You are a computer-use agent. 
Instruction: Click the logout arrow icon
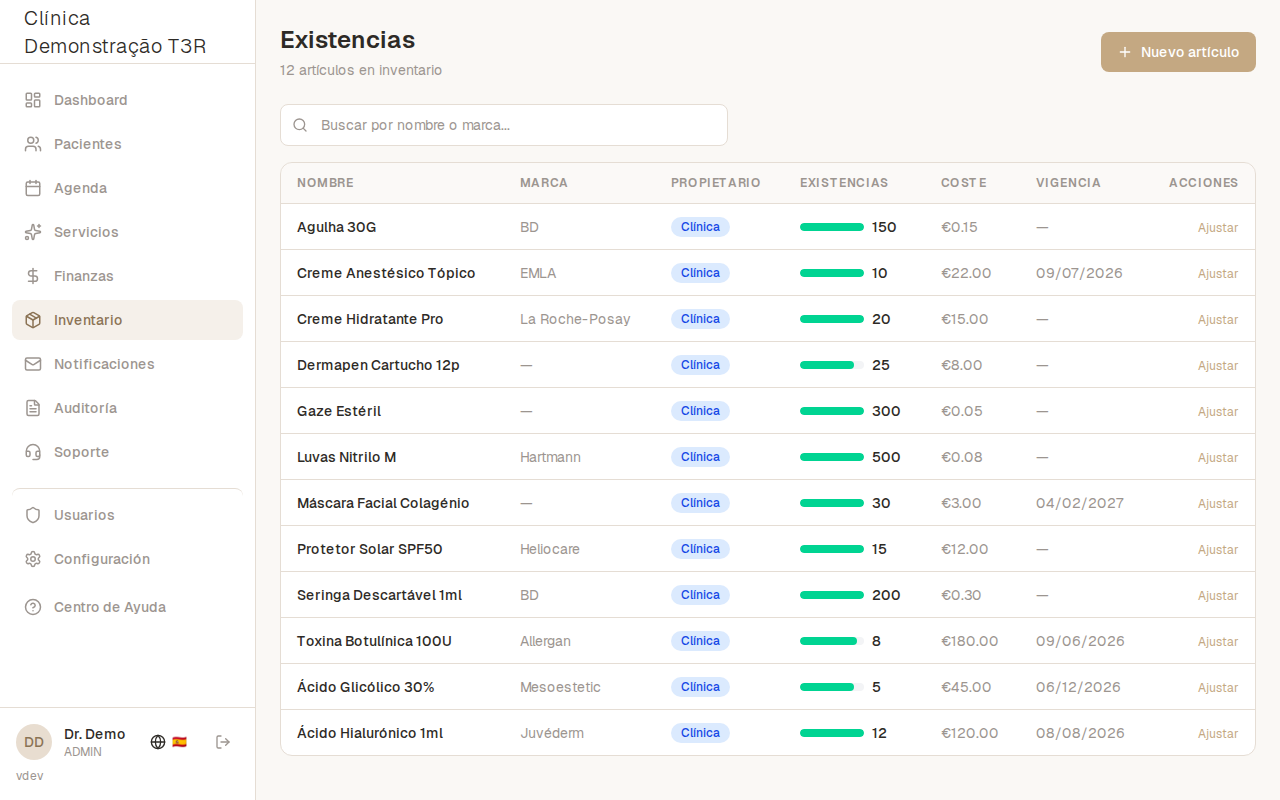coord(223,742)
